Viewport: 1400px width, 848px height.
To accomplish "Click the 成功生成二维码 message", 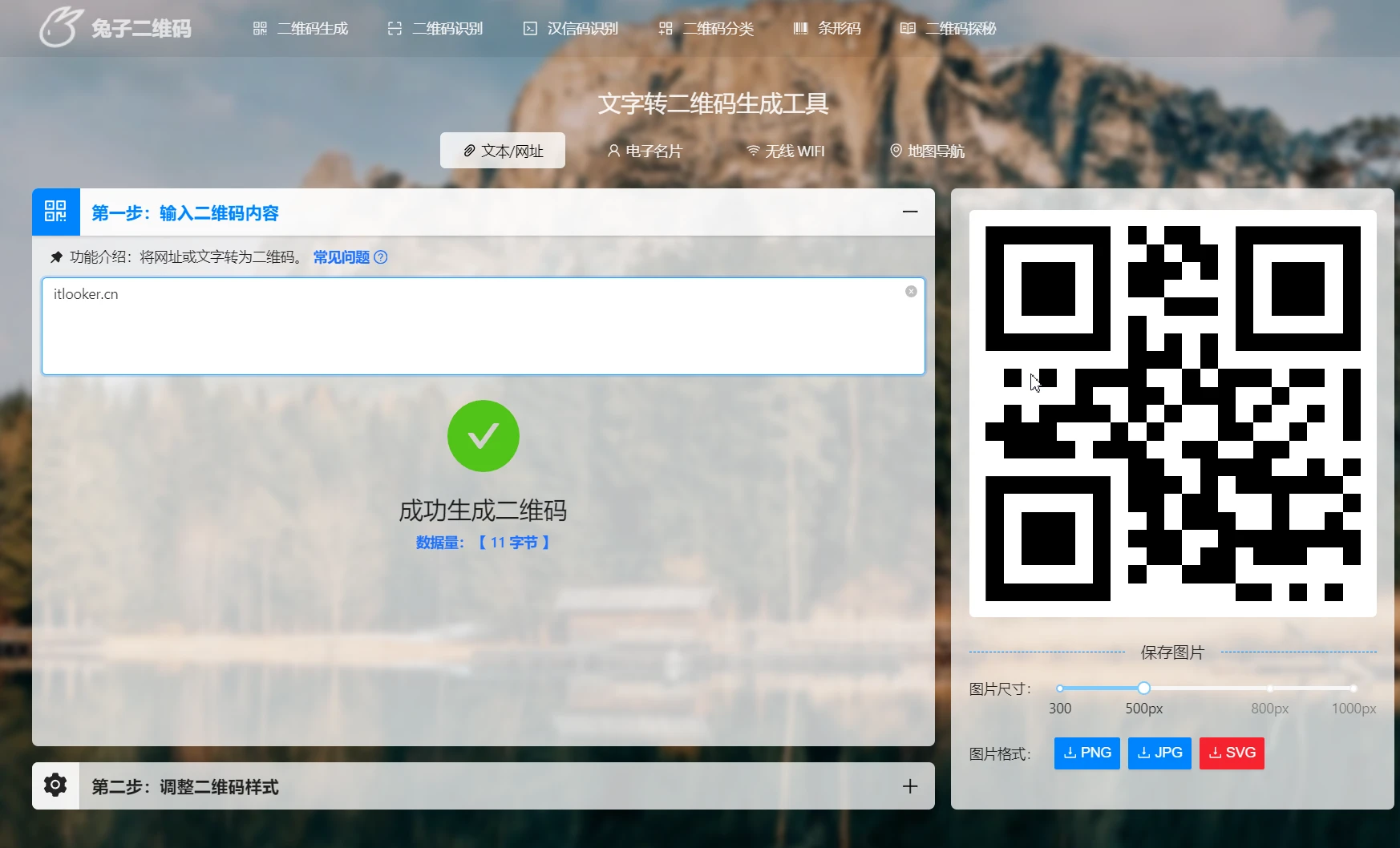I will 483,511.
